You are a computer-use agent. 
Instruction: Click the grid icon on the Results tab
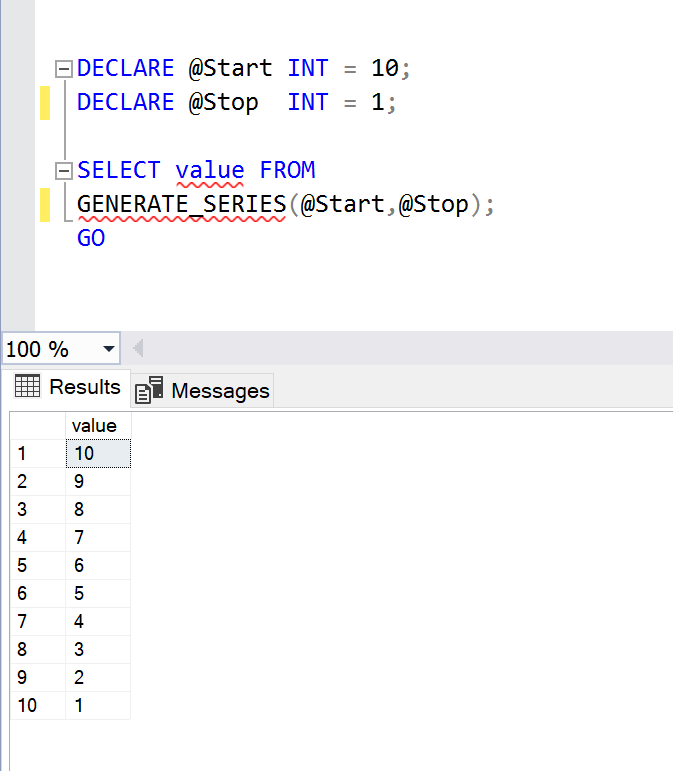coord(27,386)
